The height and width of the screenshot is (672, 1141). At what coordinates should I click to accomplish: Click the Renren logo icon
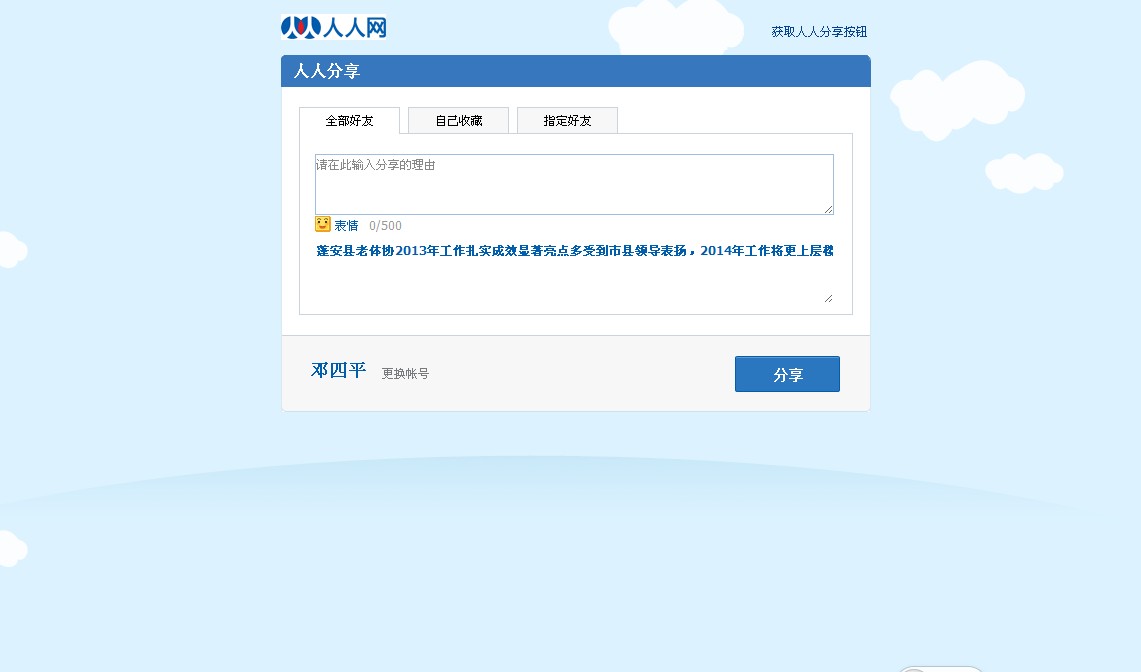[x=301, y=28]
